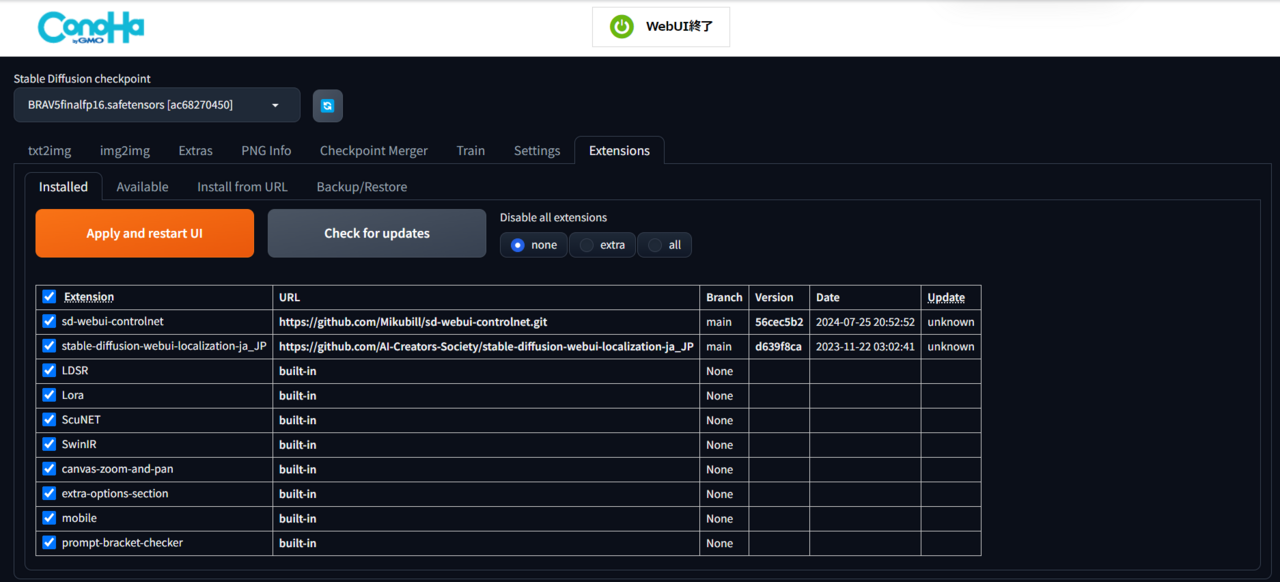Open the PNG Info tab
The image size is (1280, 582).
pos(266,151)
